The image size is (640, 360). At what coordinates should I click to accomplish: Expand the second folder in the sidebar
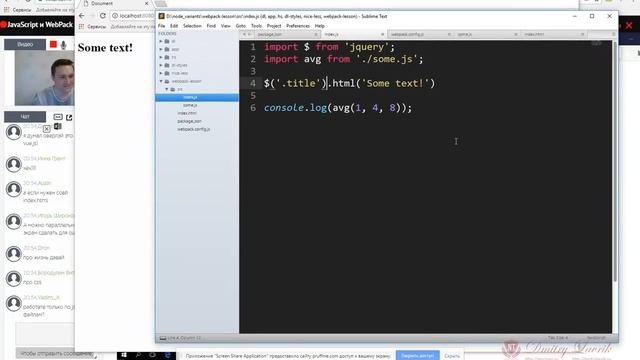coord(161,49)
